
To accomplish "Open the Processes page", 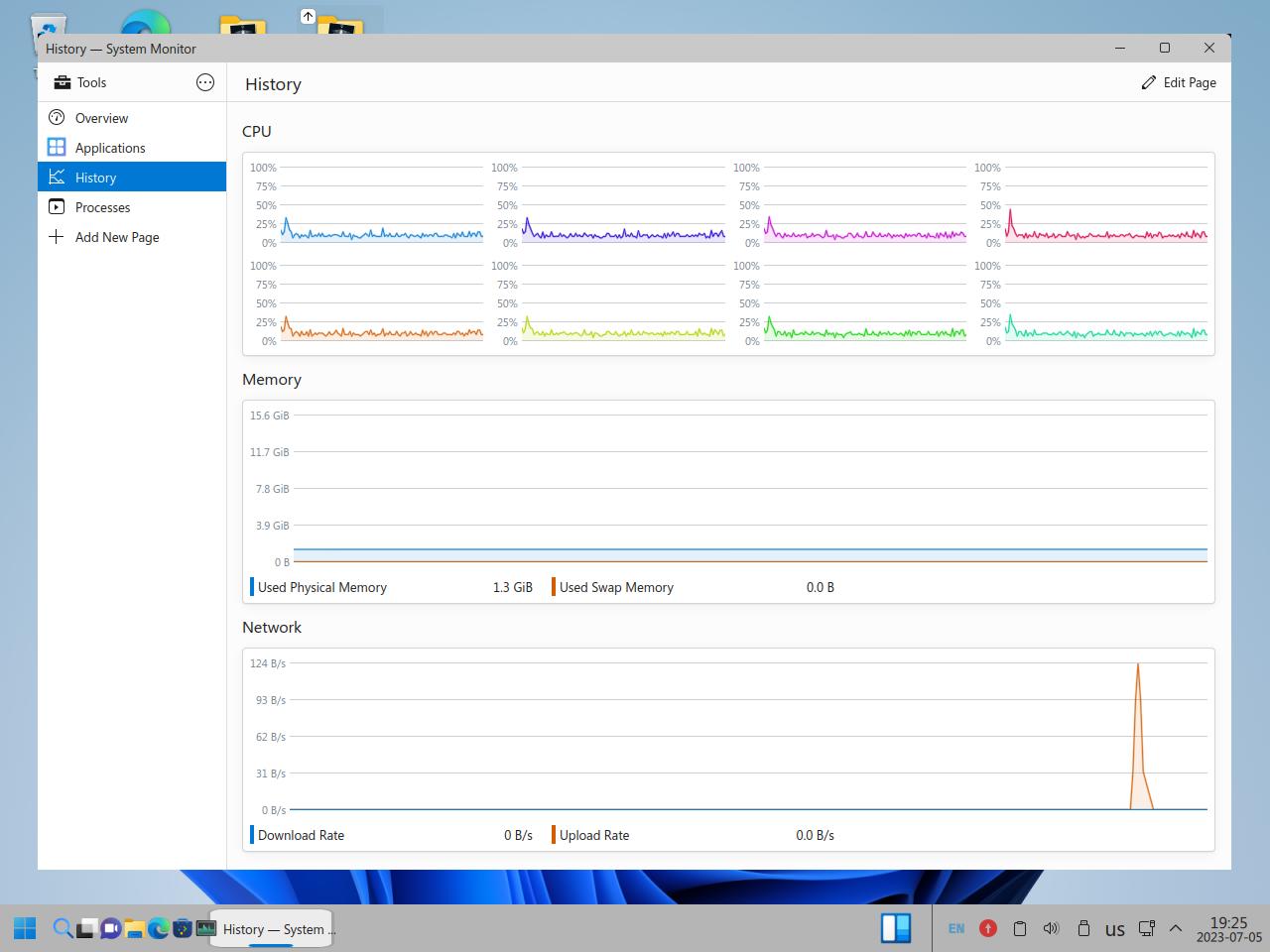I will (x=102, y=207).
